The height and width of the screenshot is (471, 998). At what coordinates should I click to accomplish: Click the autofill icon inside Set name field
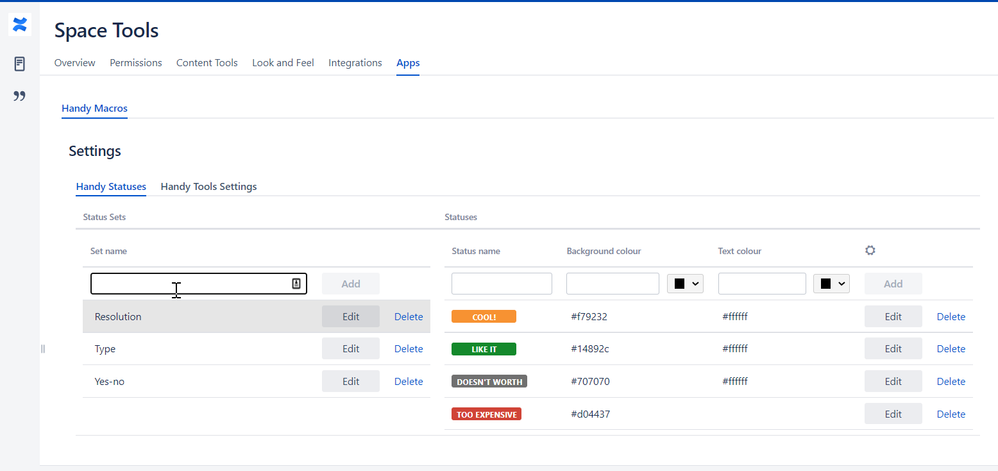click(x=296, y=284)
